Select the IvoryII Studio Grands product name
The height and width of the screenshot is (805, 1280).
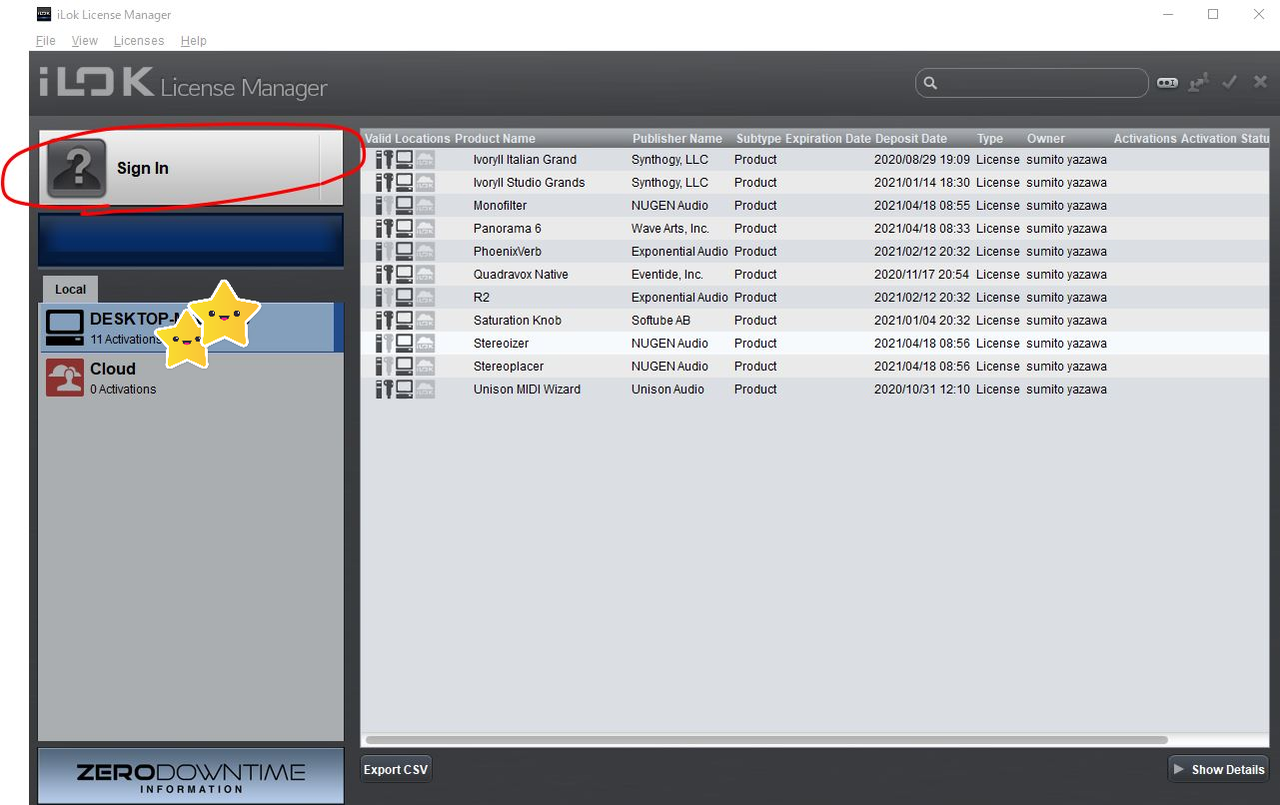pos(529,182)
